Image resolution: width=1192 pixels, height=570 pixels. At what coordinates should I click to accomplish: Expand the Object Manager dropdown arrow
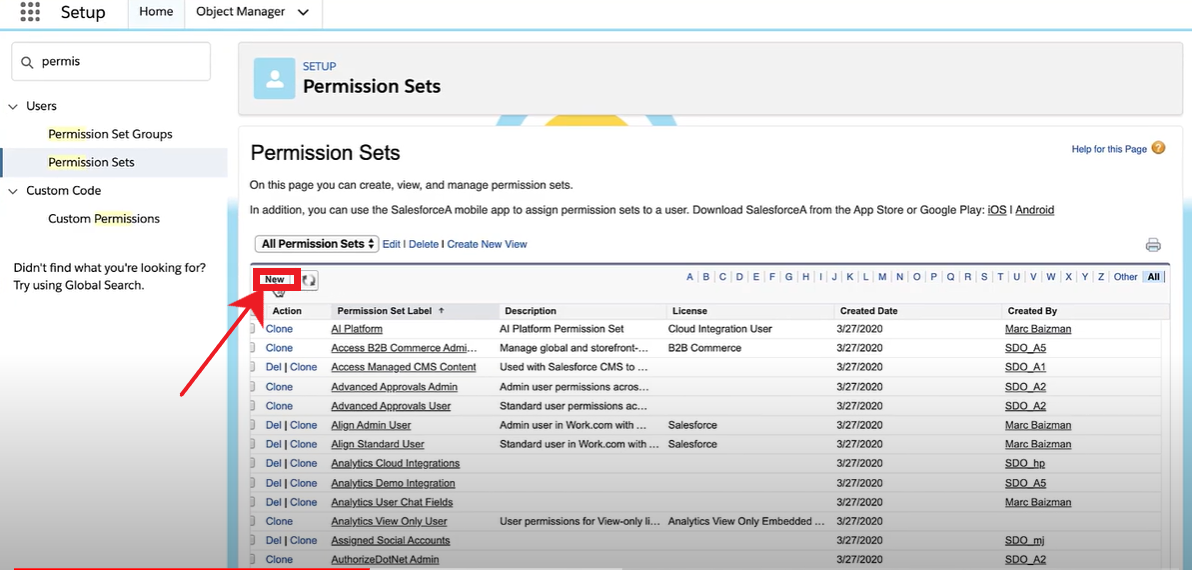pos(303,13)
